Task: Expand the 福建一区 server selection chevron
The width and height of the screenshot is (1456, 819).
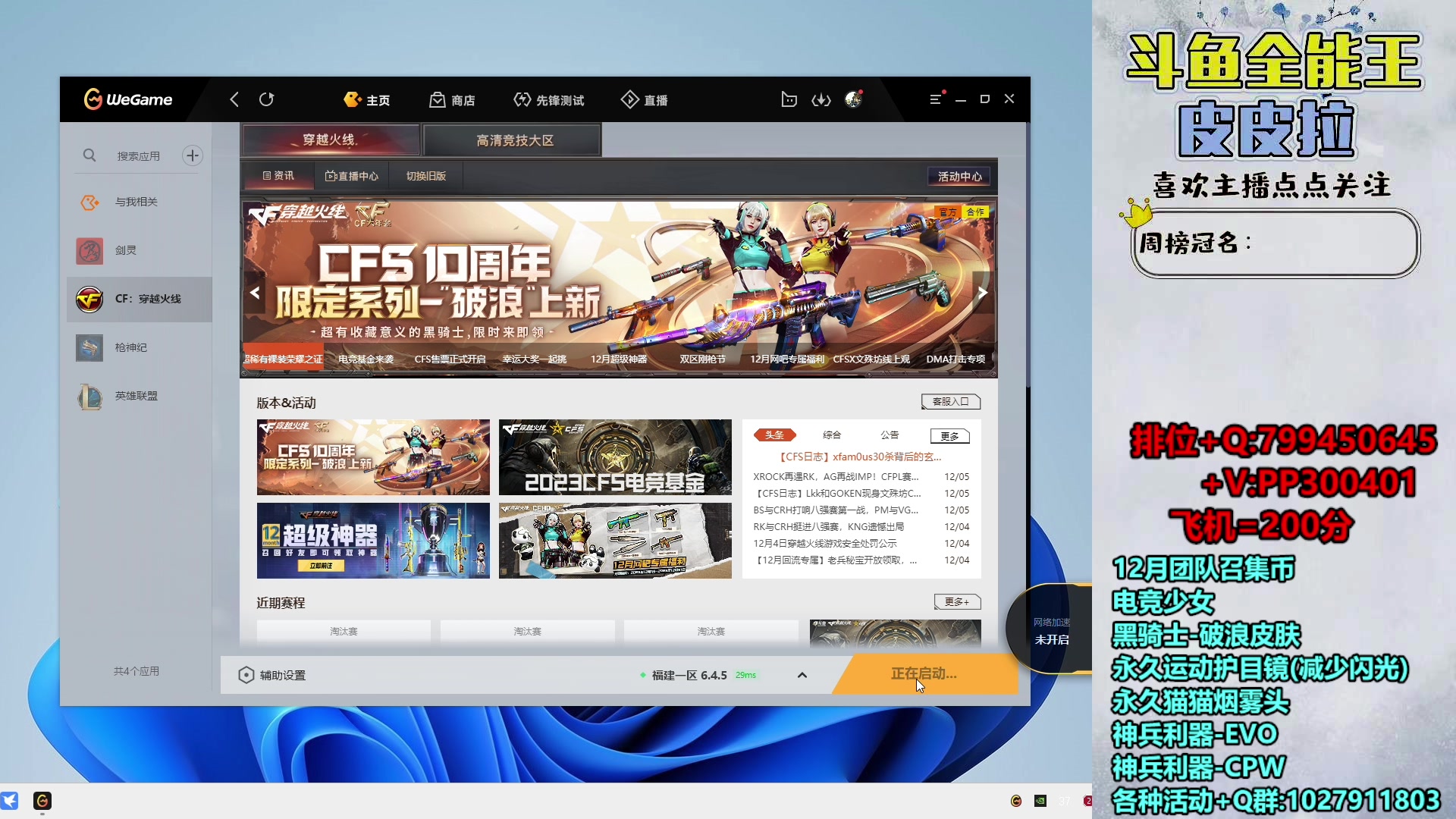Action: [x=802, y=675]
